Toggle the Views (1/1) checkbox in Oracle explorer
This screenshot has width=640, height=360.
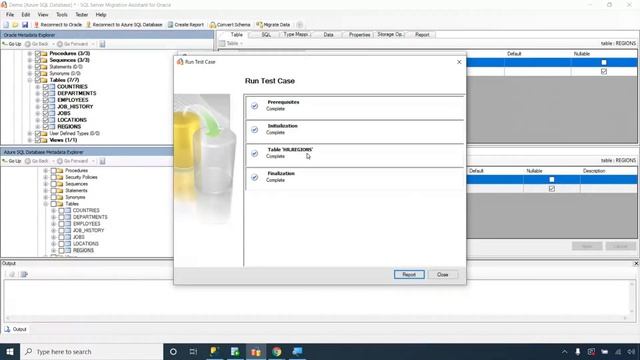click(x=38, y=140)
